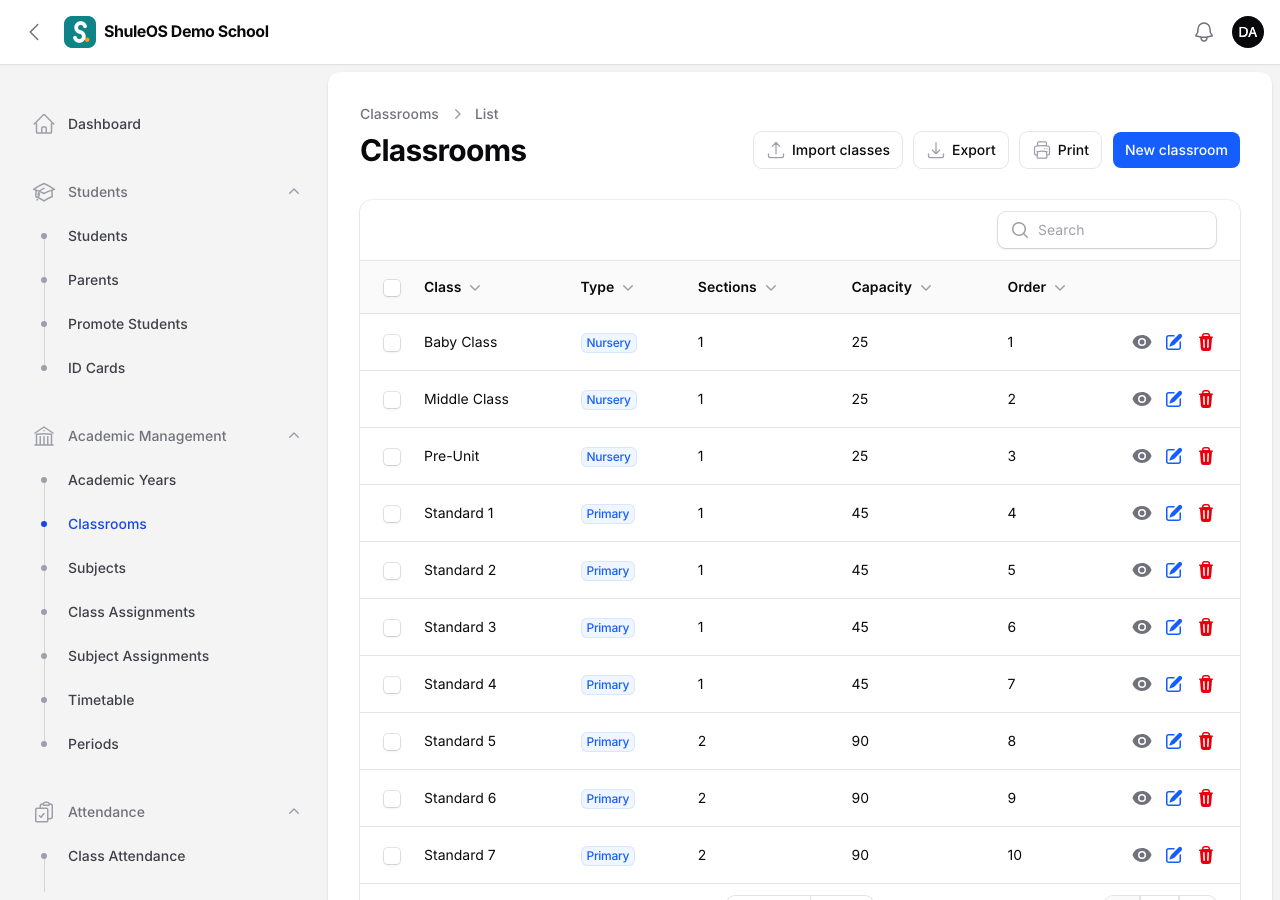Click the back arrow in the header
1280x900 pixels.
[34, 32]
